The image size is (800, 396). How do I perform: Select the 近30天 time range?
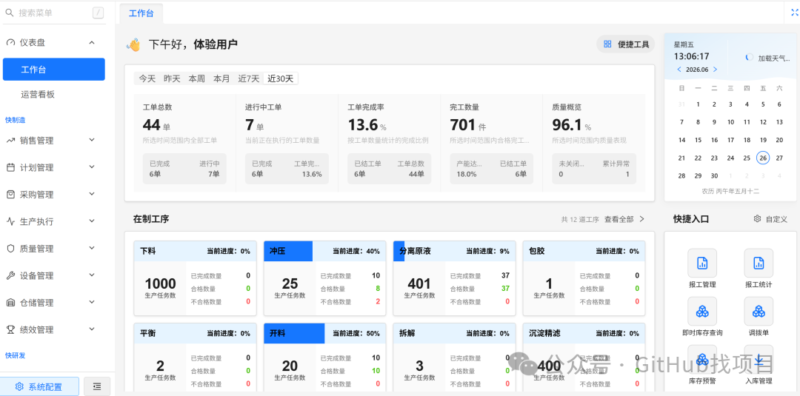(x=281, y=79)
